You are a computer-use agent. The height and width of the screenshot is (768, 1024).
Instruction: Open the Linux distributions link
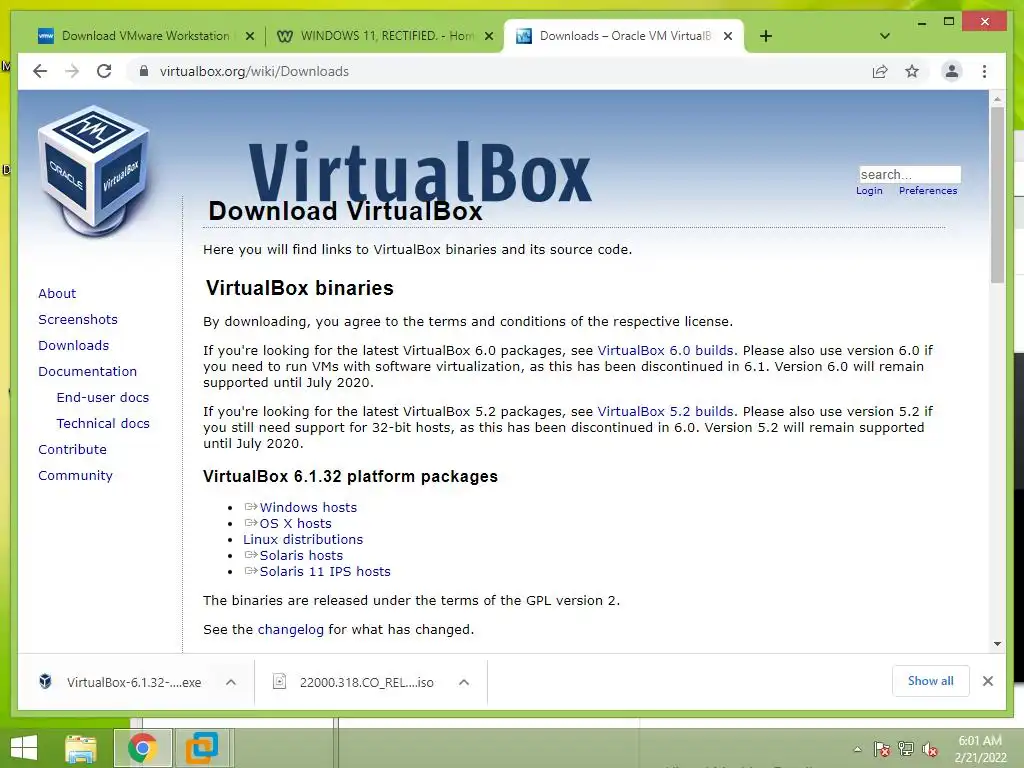(303, 539)
